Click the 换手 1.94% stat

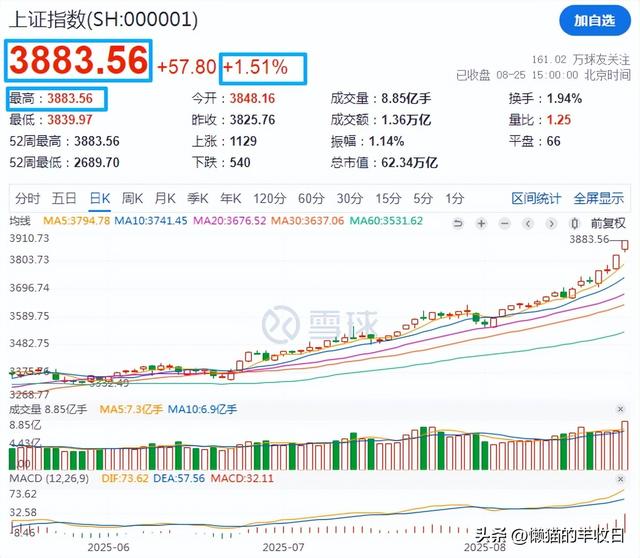pyautogui.click(x=545, y=98)
